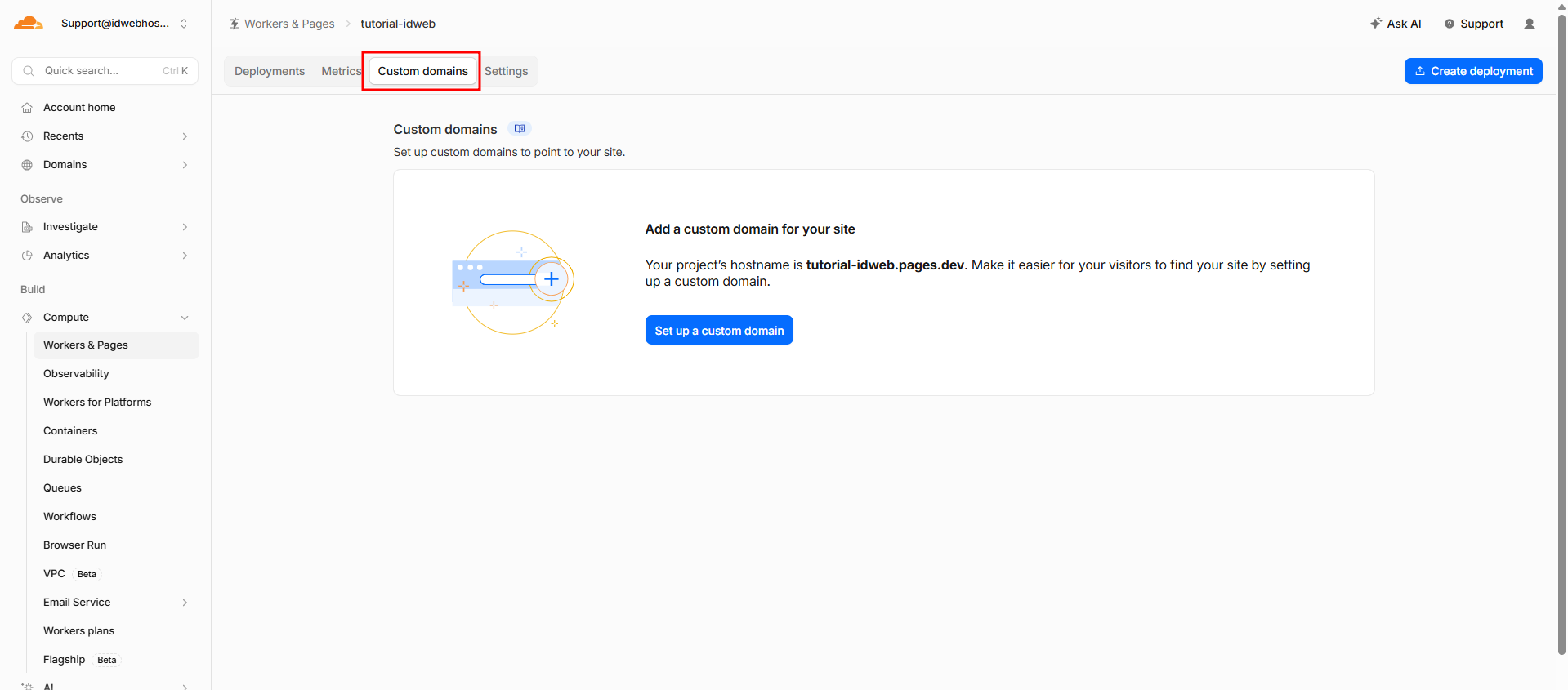The width and height of the screenshot is (1568, 690).
Task: Click the Account home house icon
Action: 27,108
